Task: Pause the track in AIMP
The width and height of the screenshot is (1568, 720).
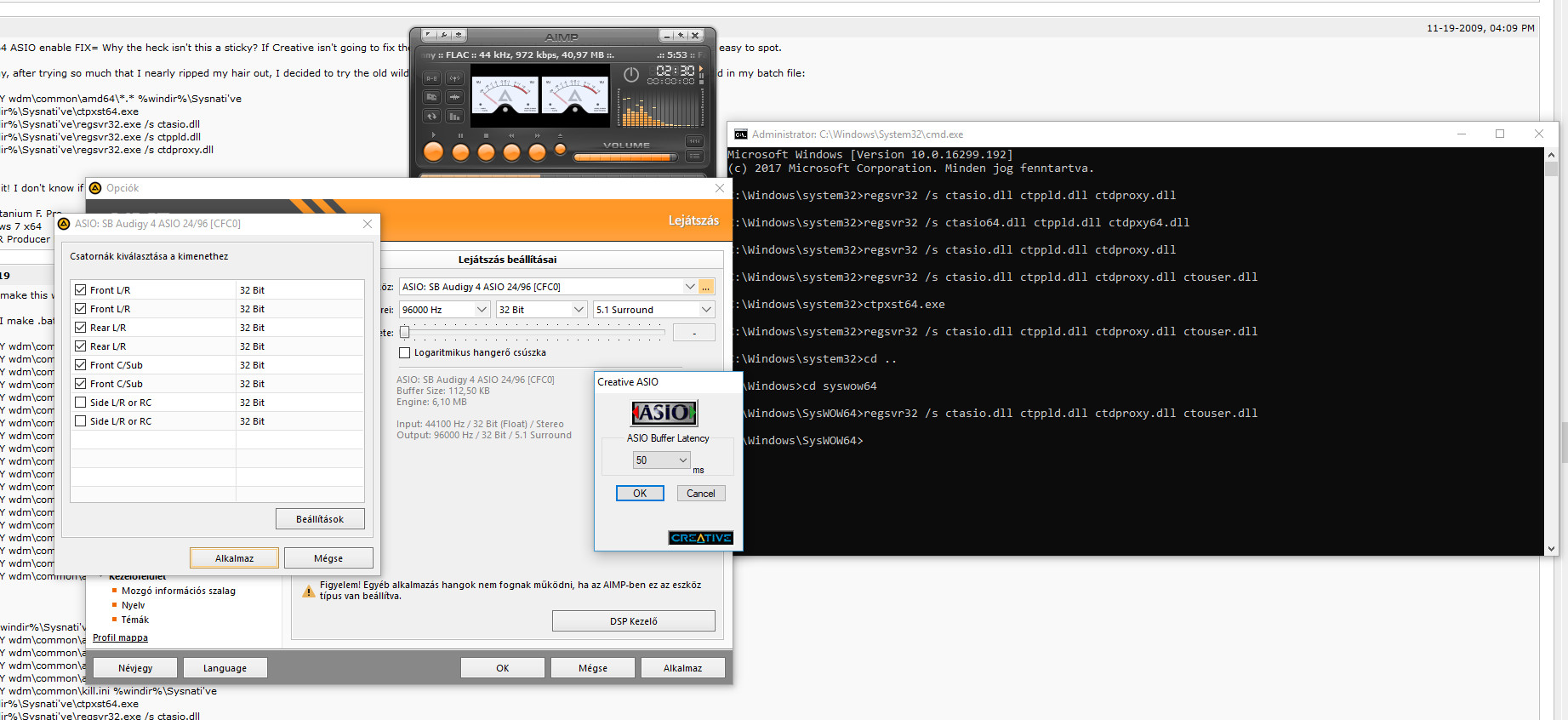Action: coord(460,152)
